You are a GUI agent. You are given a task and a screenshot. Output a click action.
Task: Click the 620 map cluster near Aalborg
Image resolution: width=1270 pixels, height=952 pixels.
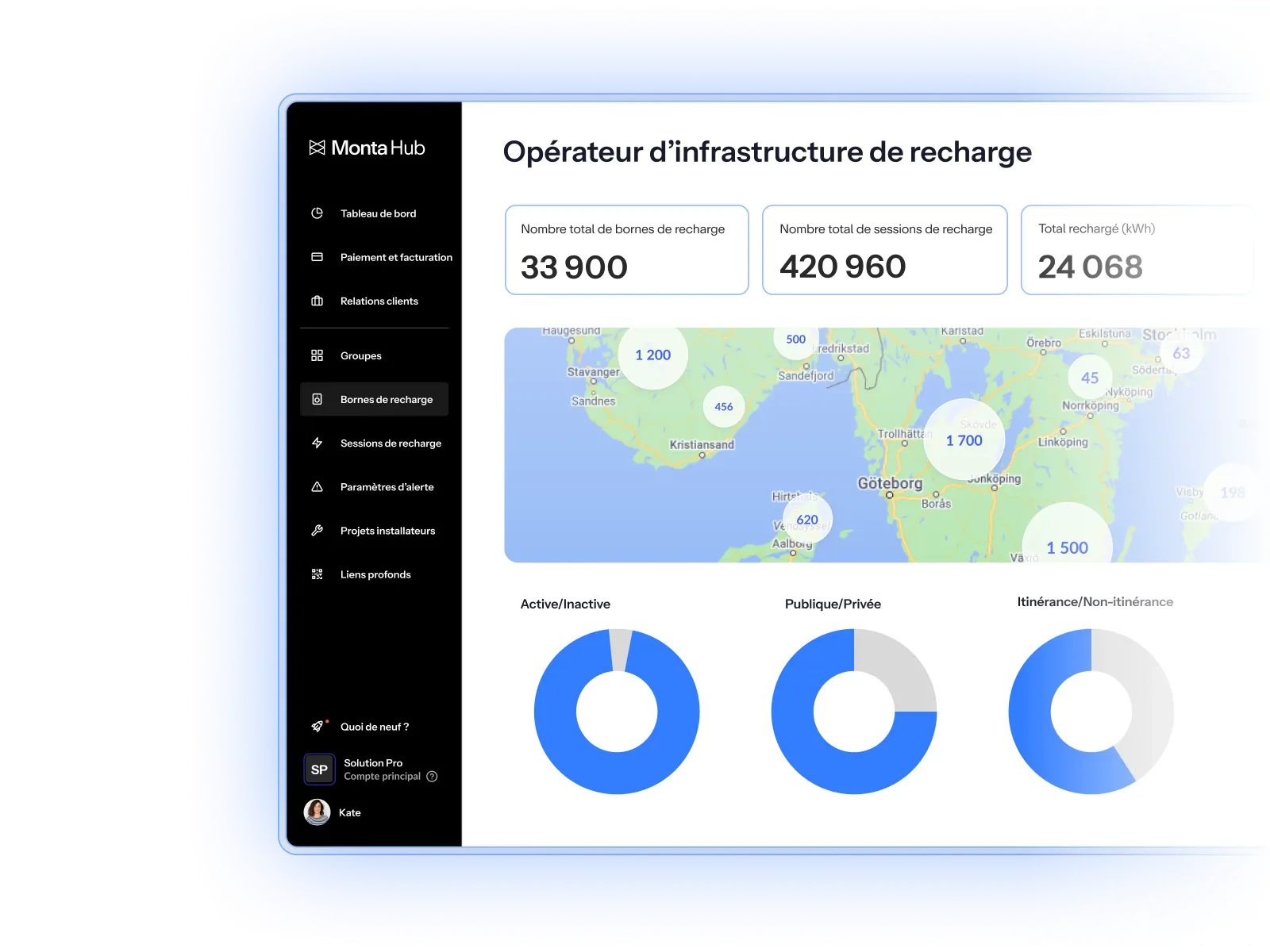pyautogui.click(x=807, y=520)
